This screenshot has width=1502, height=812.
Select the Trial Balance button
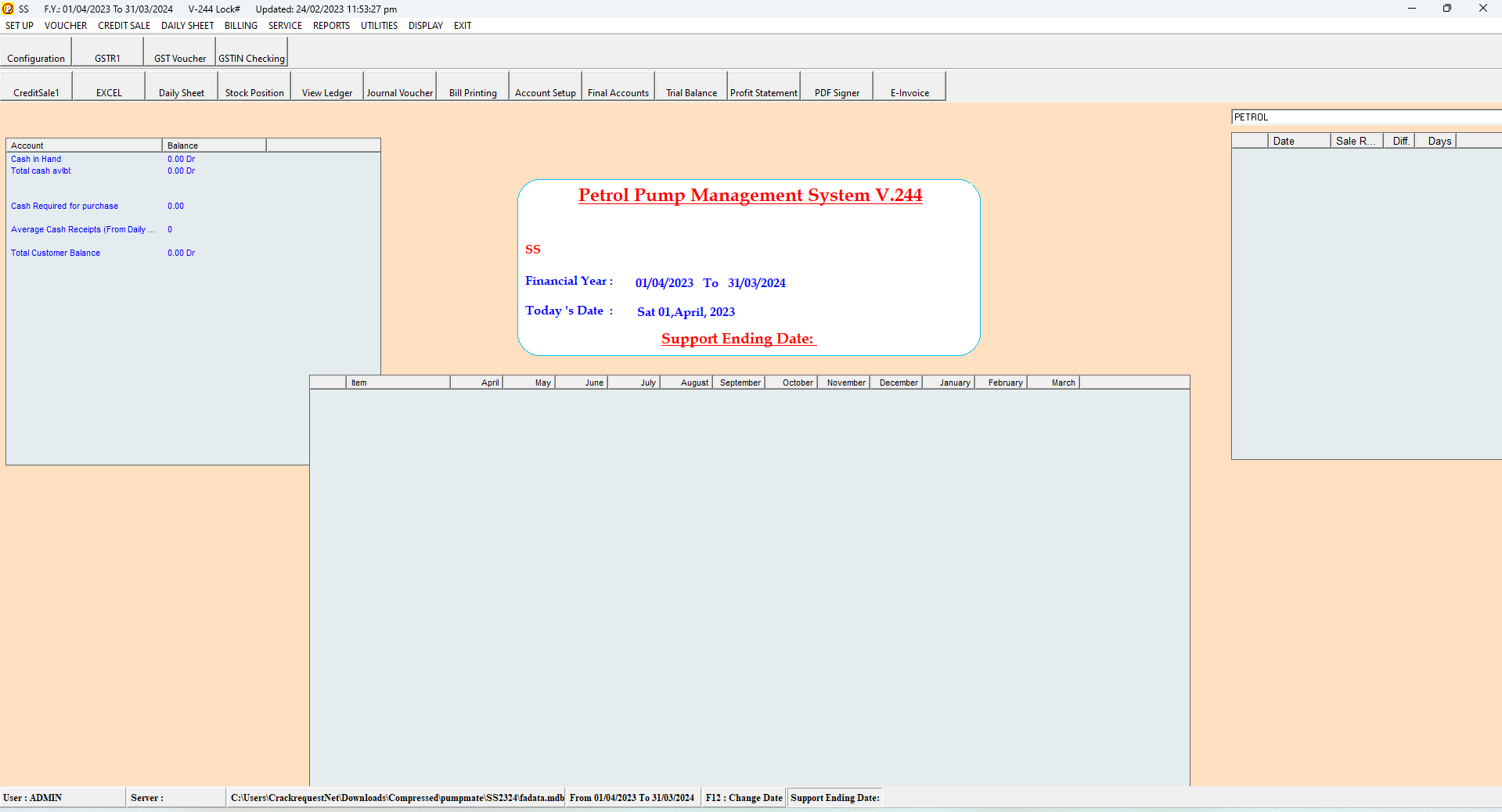click(691, 86)
